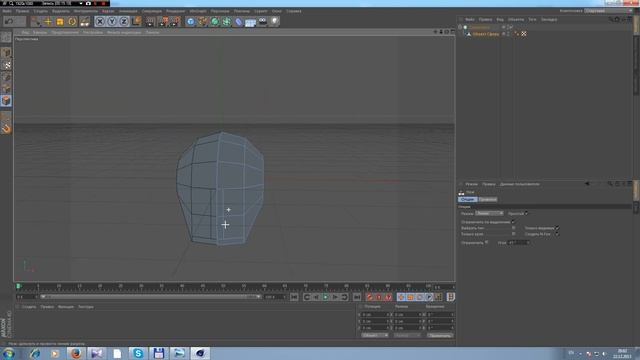Open the object coordinate mode dropdown
Screen dimensions: 640x360
(x=374, y=336)
